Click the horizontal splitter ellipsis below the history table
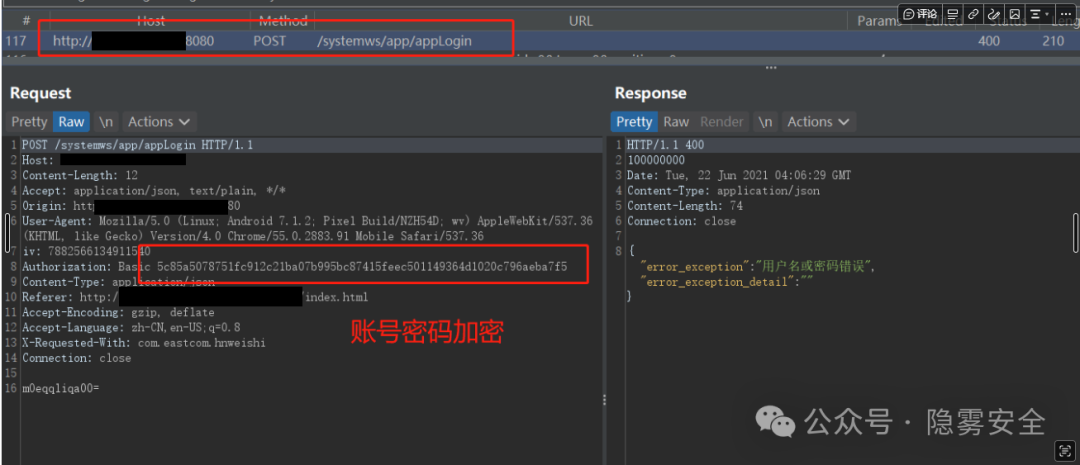The width and height of the screenshot is (1080, 465). 771,68
